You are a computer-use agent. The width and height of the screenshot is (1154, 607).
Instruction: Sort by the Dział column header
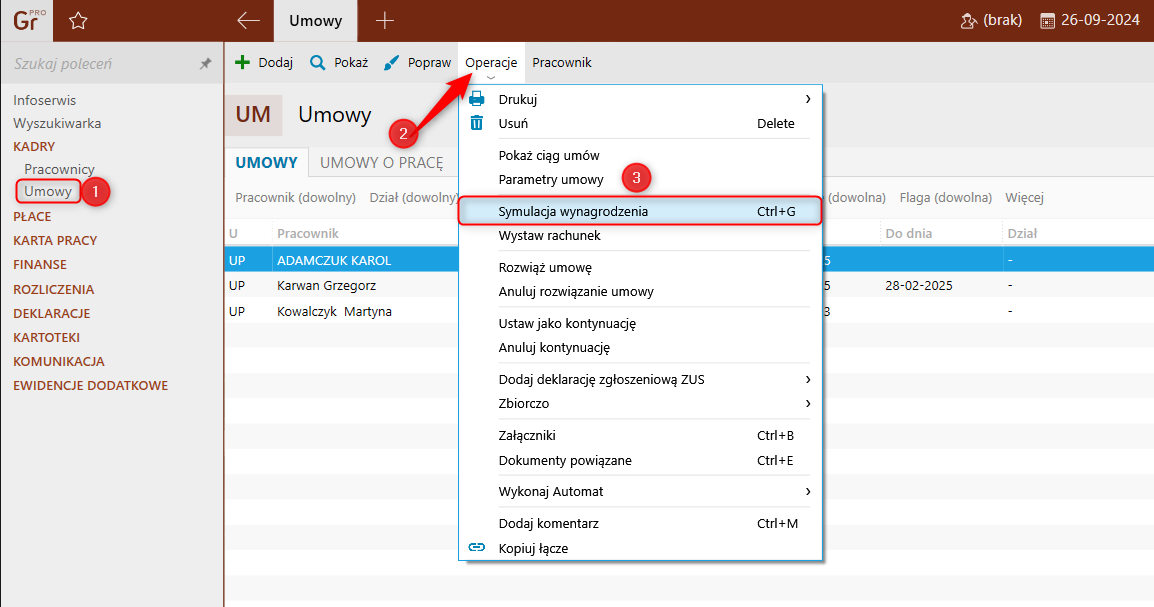[1022, 233]
